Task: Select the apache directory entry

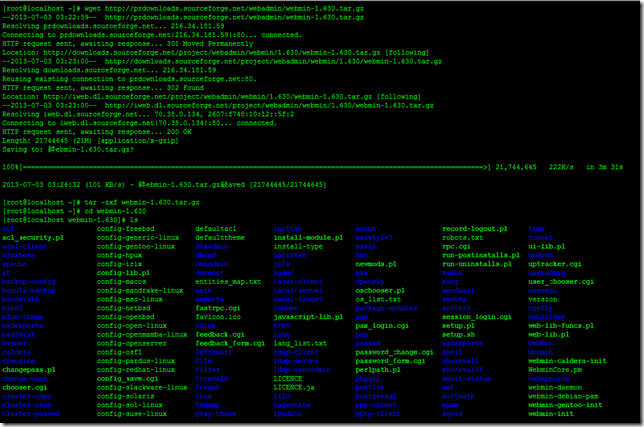Action: tap(14, 264)
